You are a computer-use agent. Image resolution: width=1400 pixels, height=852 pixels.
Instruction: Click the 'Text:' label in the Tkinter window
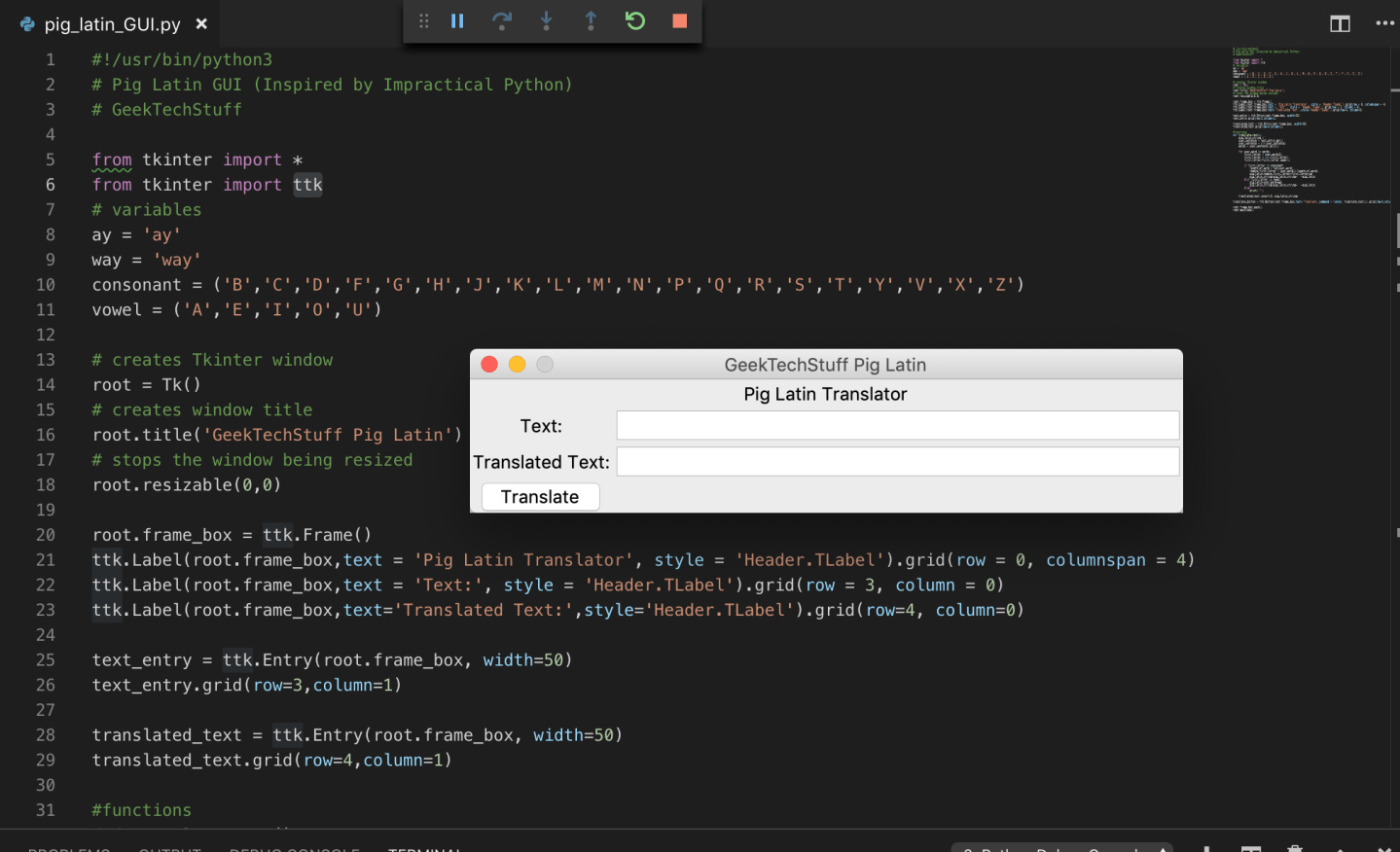pos(541,426)
